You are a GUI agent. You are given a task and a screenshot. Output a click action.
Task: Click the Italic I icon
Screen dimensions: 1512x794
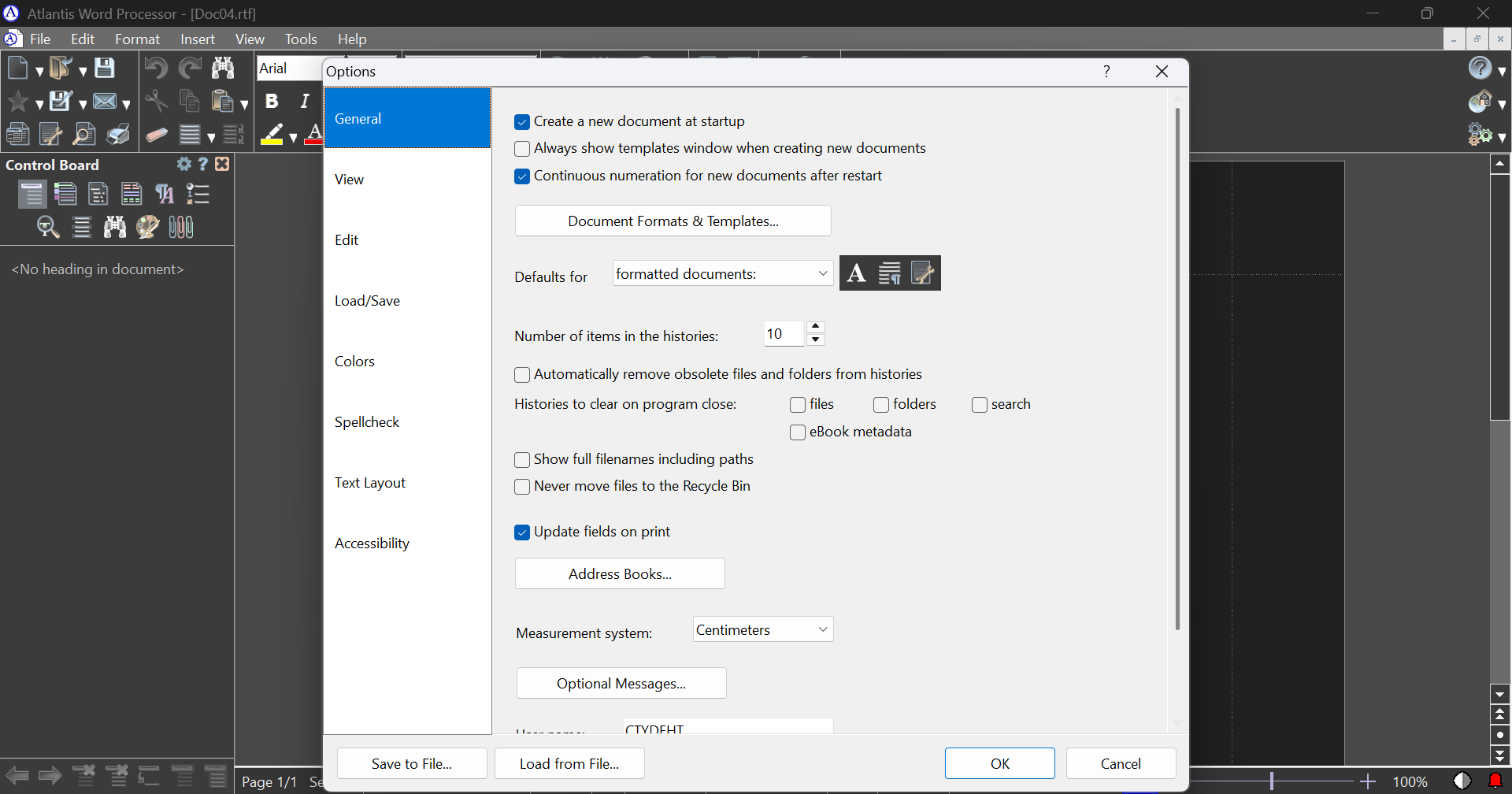coord(305,101)
